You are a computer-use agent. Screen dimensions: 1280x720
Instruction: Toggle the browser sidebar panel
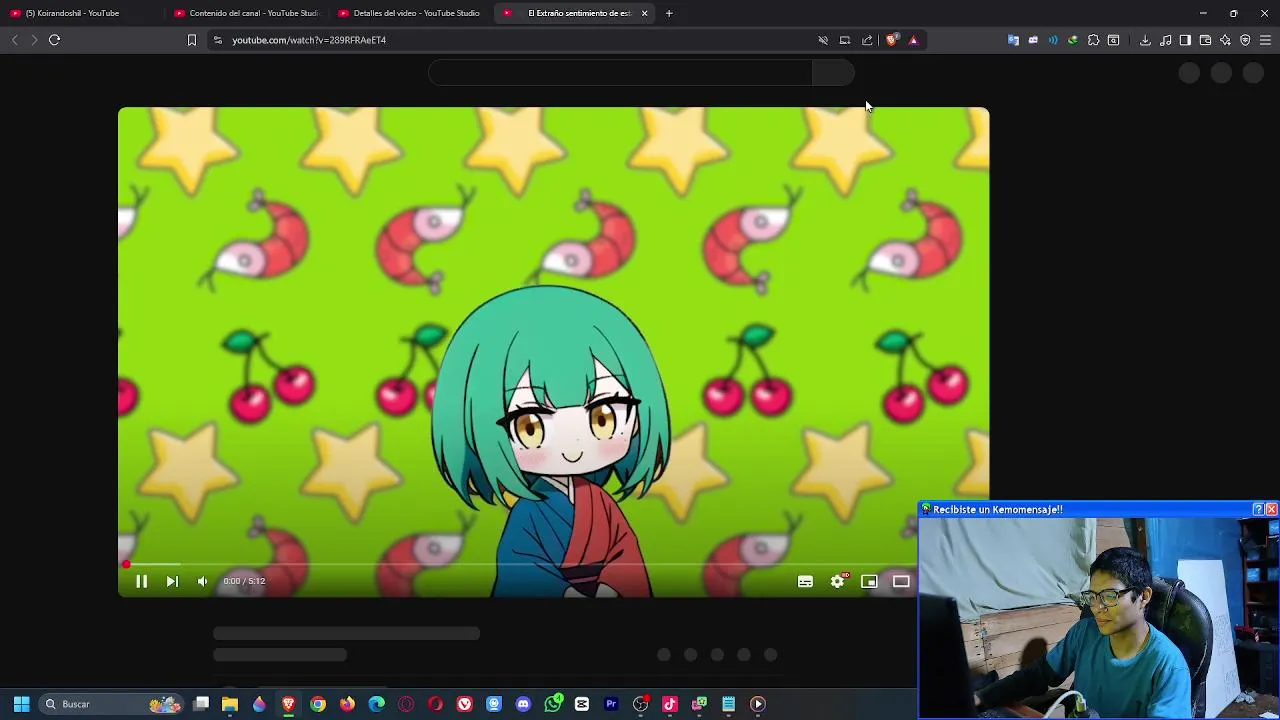[1185, 40]
